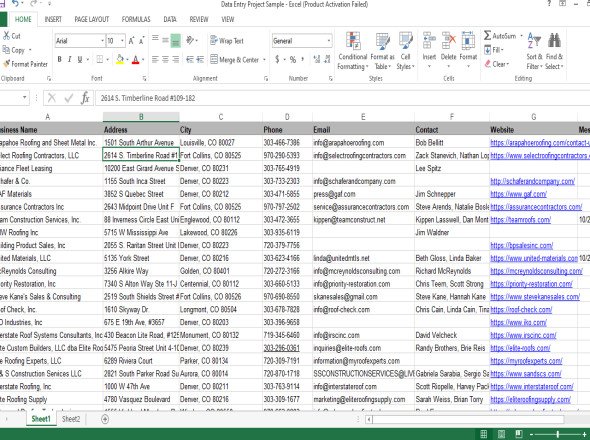Open the DATA ribbon tab

170,20
